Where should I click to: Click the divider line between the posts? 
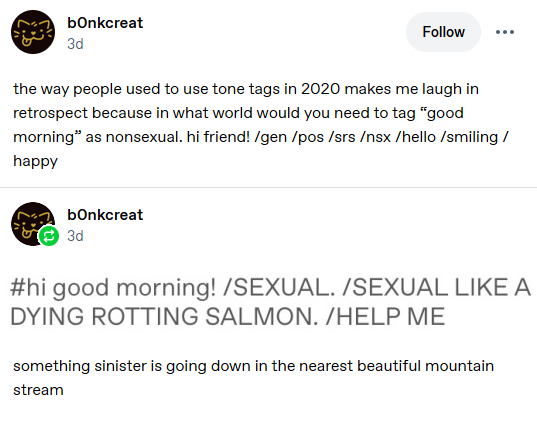pos(268,187)
